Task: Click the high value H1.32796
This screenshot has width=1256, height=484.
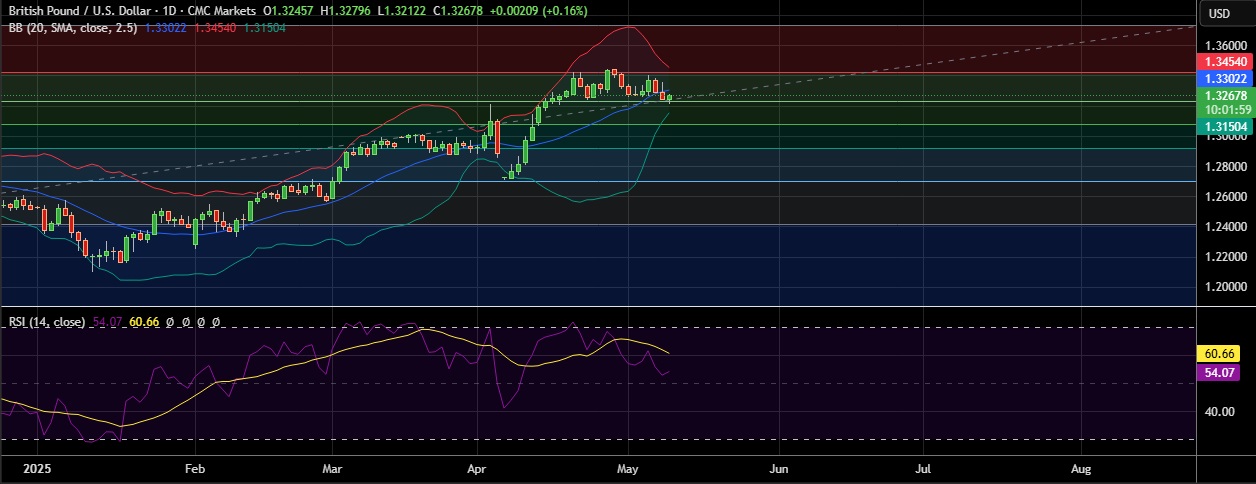Action: 346,11
